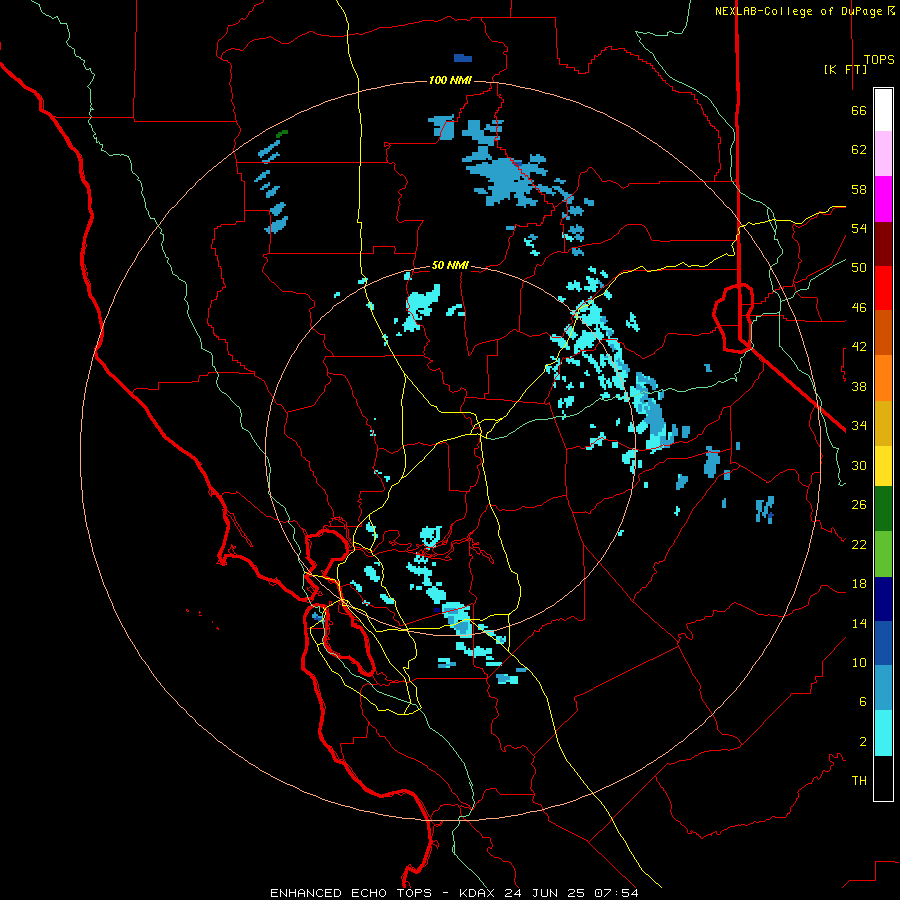The width and height of the screenshot is (900, 900).
Task: Click the legend value "38"
Action: 859,386
